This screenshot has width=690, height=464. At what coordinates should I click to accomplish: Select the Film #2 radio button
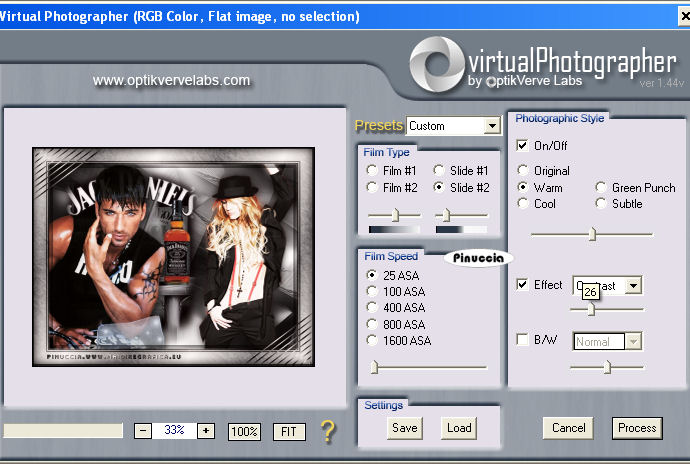tap(372, 188)
